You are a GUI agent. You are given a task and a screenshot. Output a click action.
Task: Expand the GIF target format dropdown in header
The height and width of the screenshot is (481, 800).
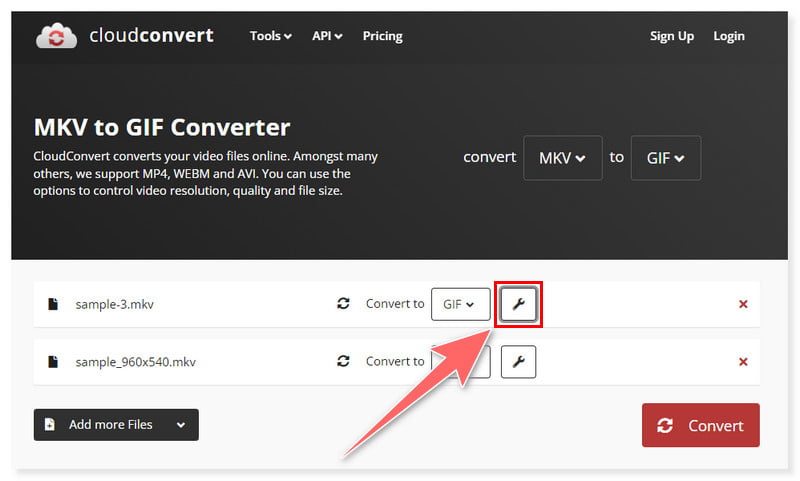pyautogui.click(x=666, y=158)
